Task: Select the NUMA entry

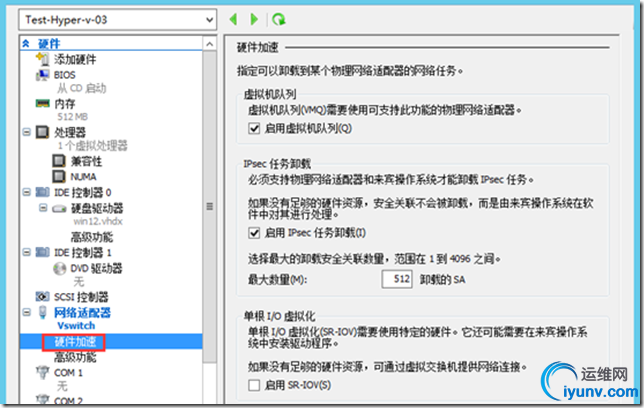Action: pos(83,177)
